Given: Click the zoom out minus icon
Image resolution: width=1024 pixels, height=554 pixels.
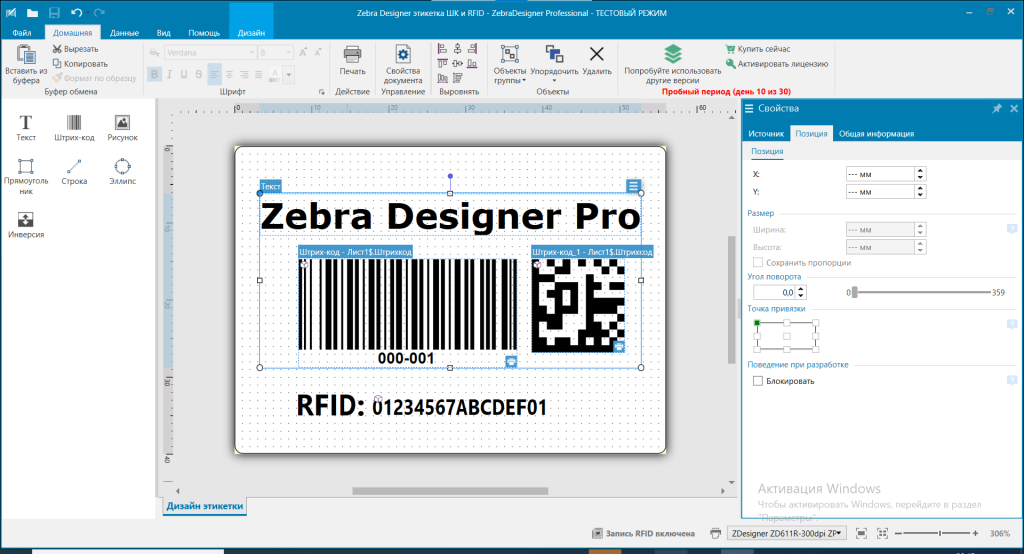Looking at the screenshot, I should [898, 533].
